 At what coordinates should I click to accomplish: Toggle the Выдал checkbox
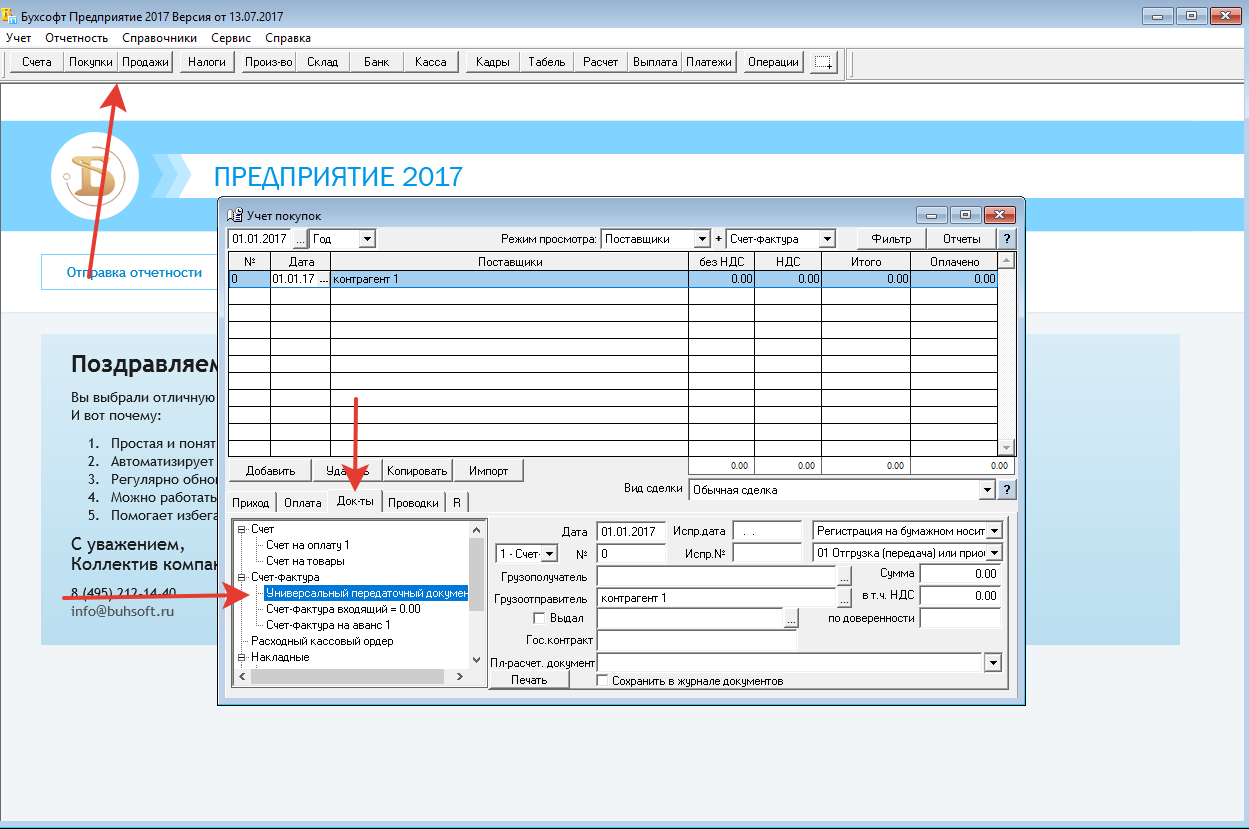click(540, 619)
